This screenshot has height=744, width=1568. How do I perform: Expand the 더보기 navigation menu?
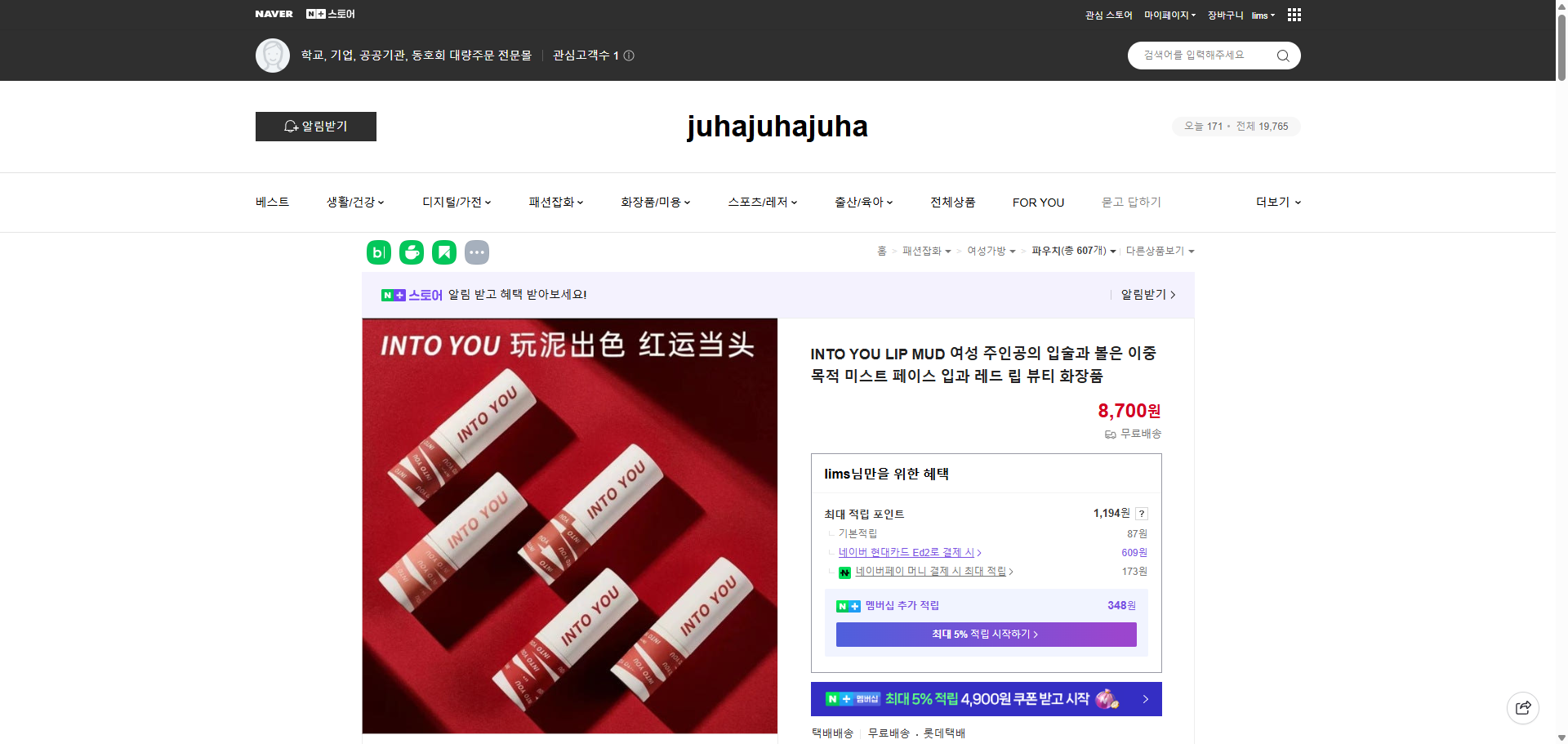coord(1277,202)
